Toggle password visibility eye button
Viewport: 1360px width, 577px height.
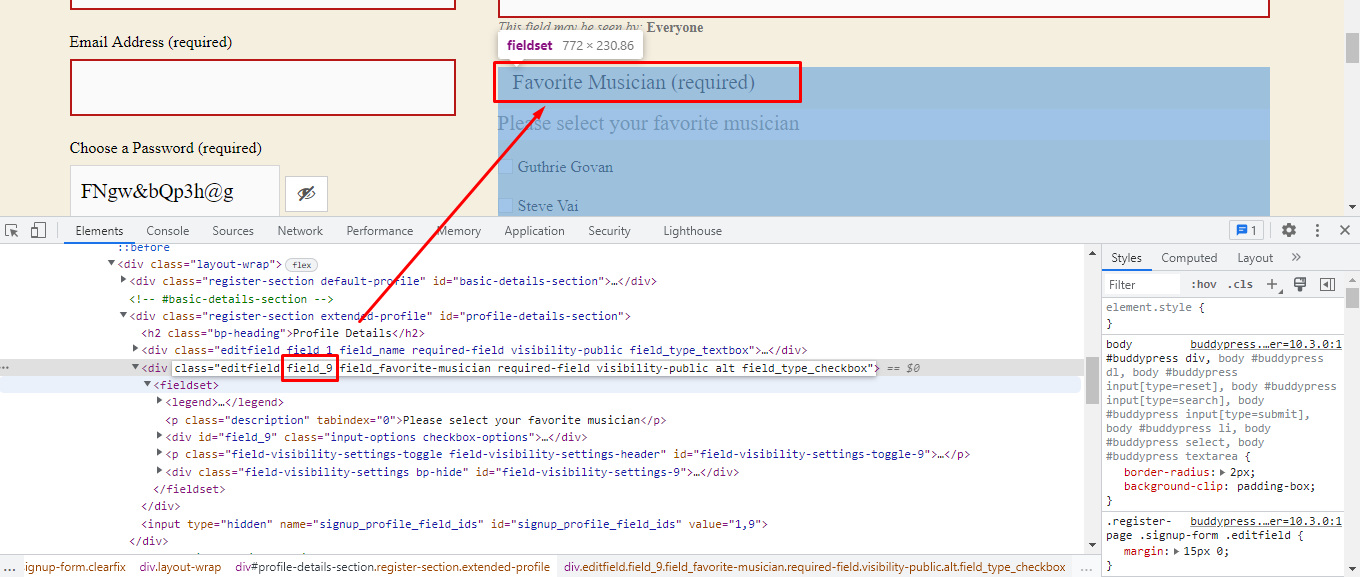[306, 193]
